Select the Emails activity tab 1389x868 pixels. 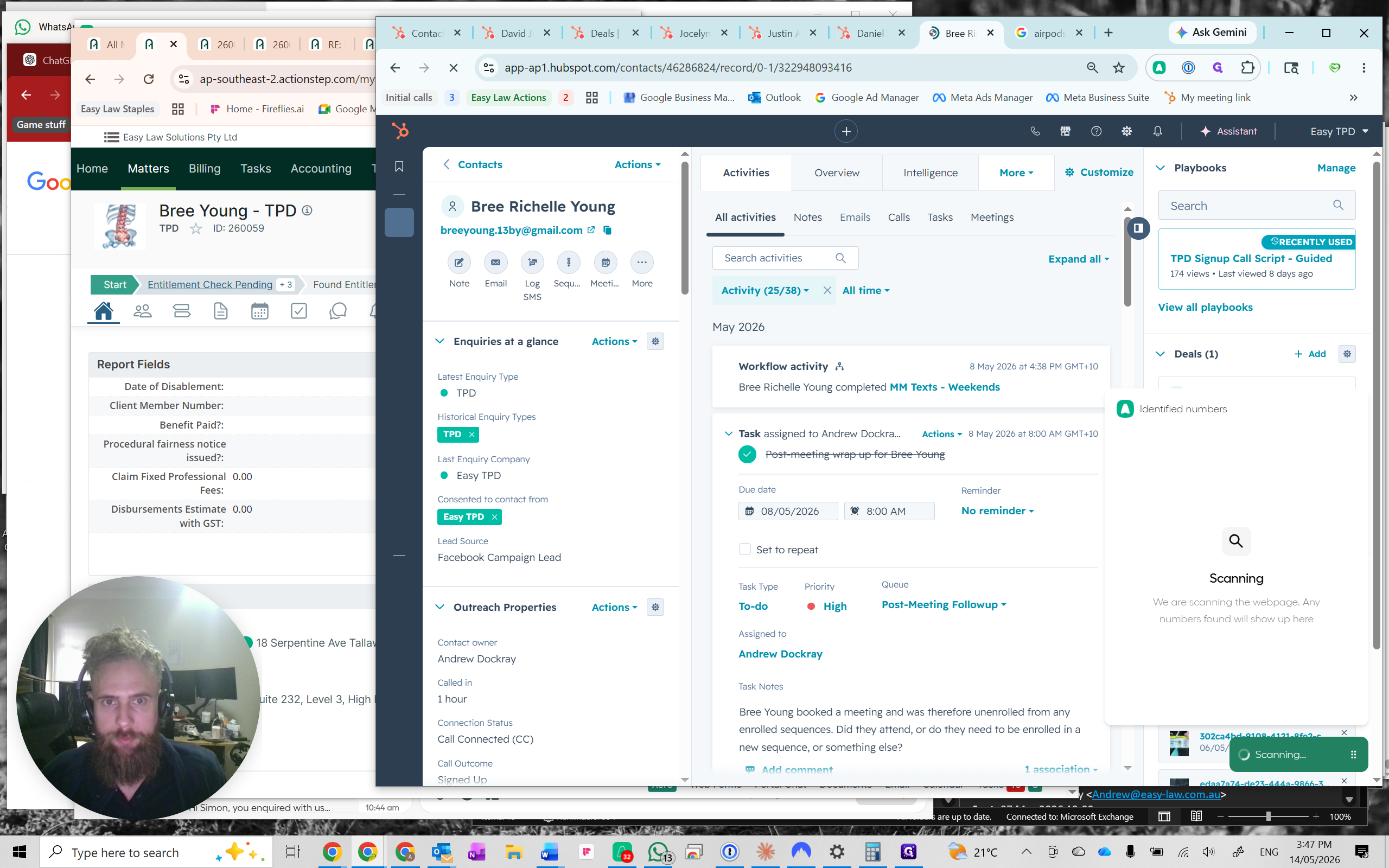pos(855,217)
